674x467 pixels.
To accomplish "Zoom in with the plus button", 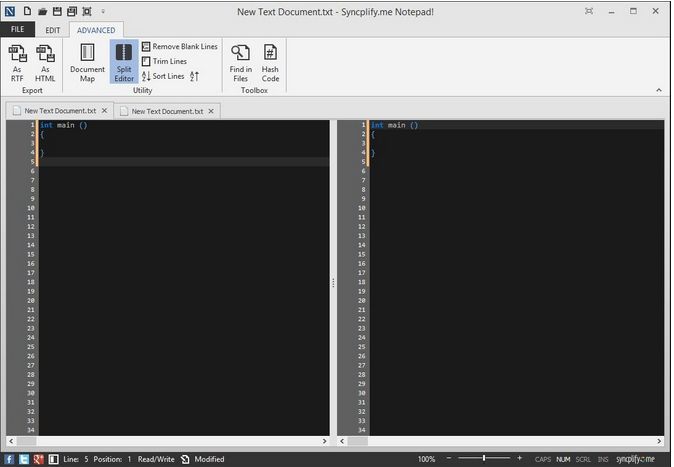I will [x=520, y=458].
